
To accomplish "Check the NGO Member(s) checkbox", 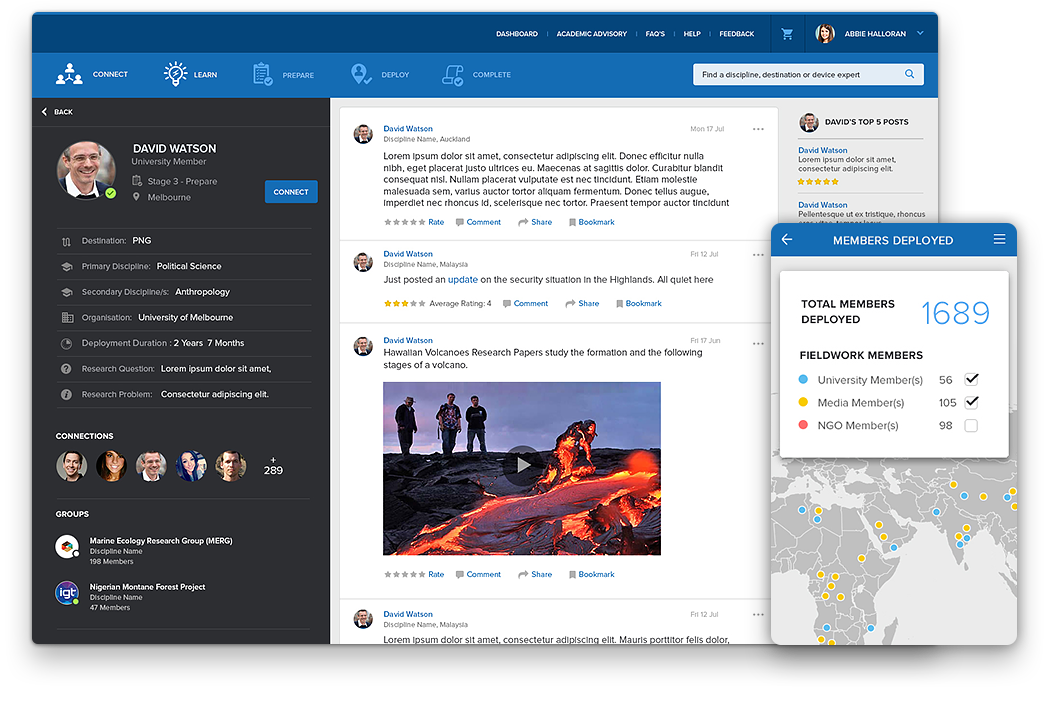I will click(x=971, y=425).
